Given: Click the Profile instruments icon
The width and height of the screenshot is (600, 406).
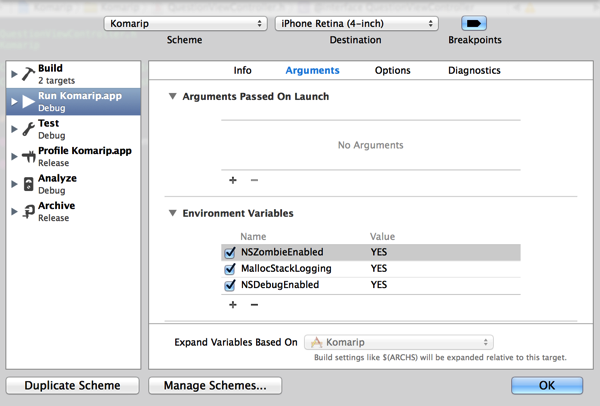Looking at the screenshot, I should tap(28, 157).
